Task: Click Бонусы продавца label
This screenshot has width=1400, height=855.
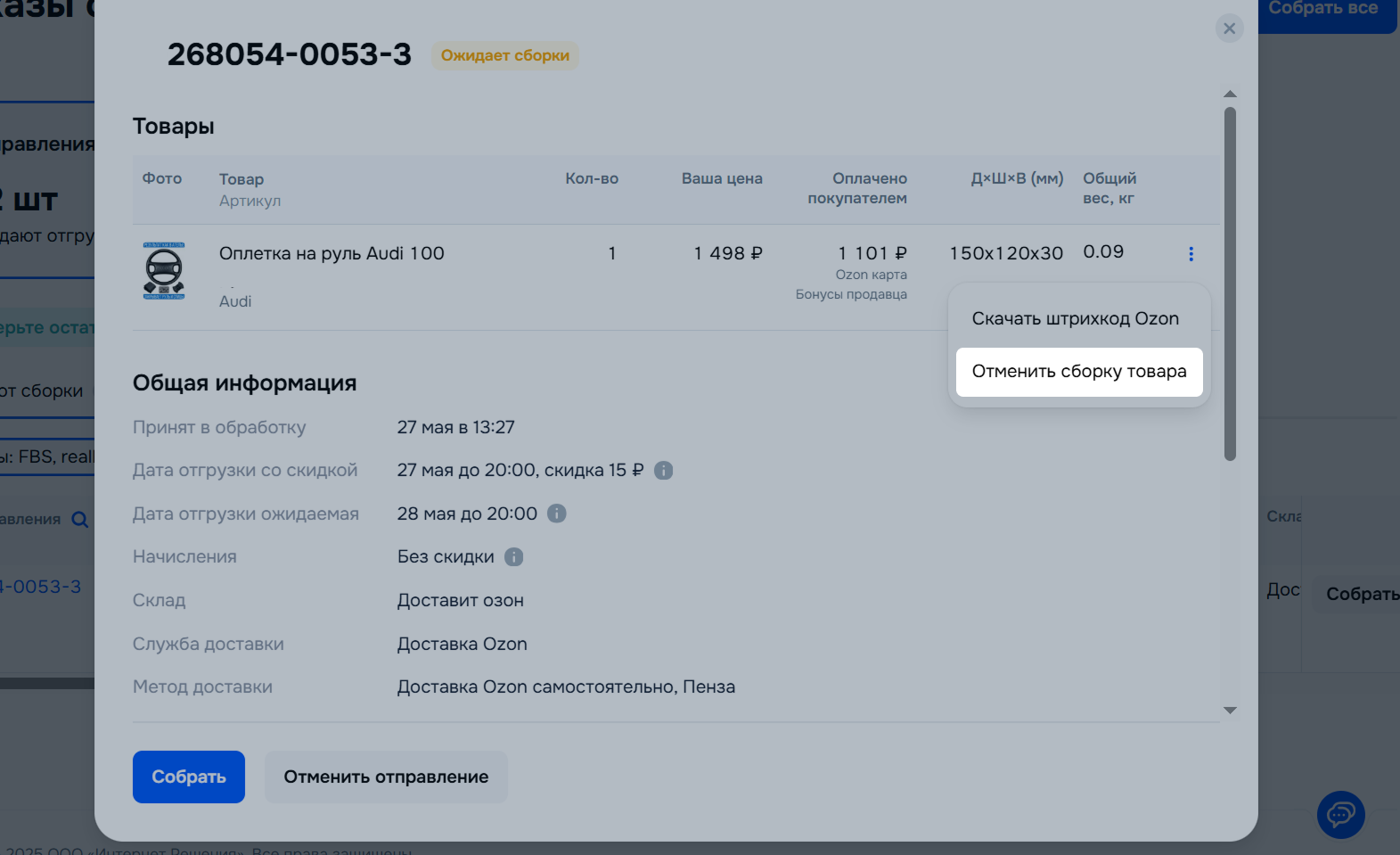Action: click(x=851, y=294)
